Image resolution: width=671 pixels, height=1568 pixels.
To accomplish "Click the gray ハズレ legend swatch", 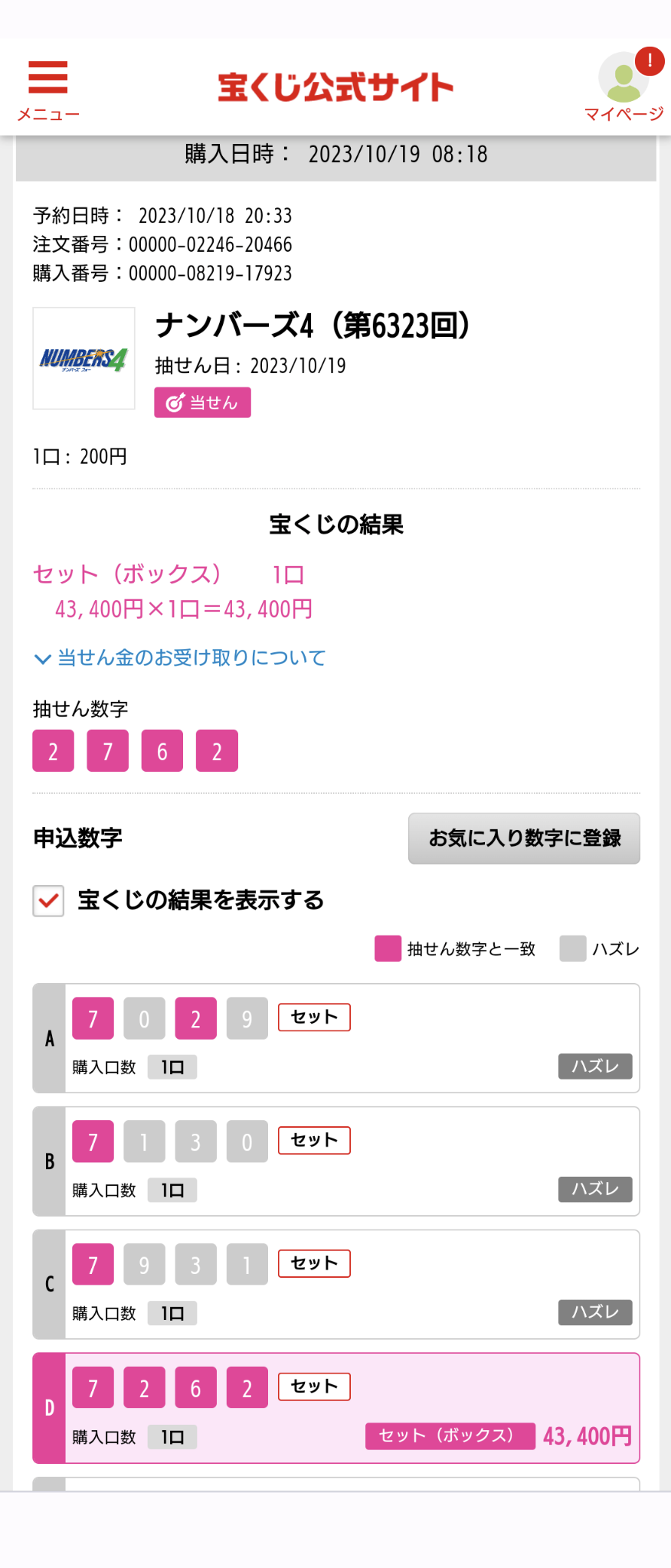I will point(572,949).
